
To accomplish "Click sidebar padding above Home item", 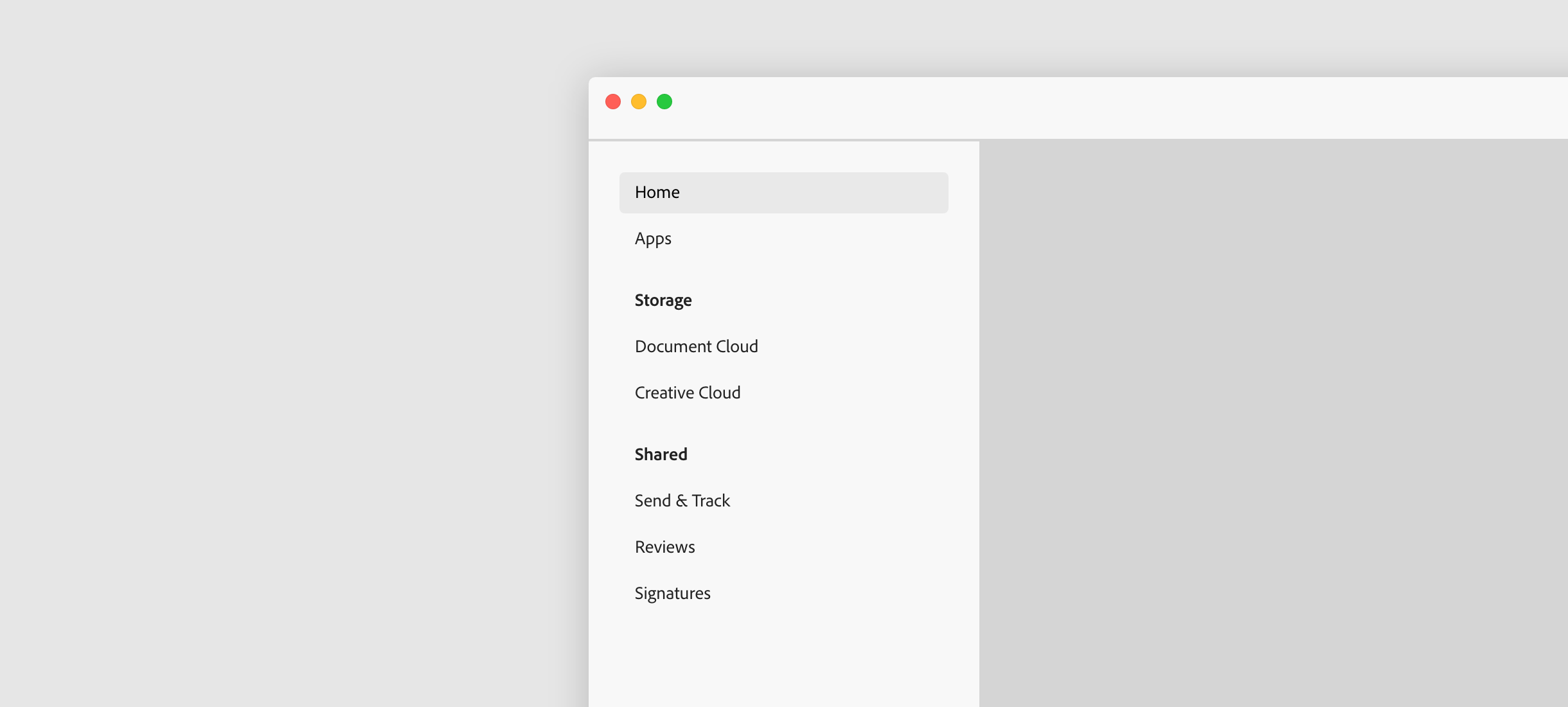I will [x=784, y=157].
